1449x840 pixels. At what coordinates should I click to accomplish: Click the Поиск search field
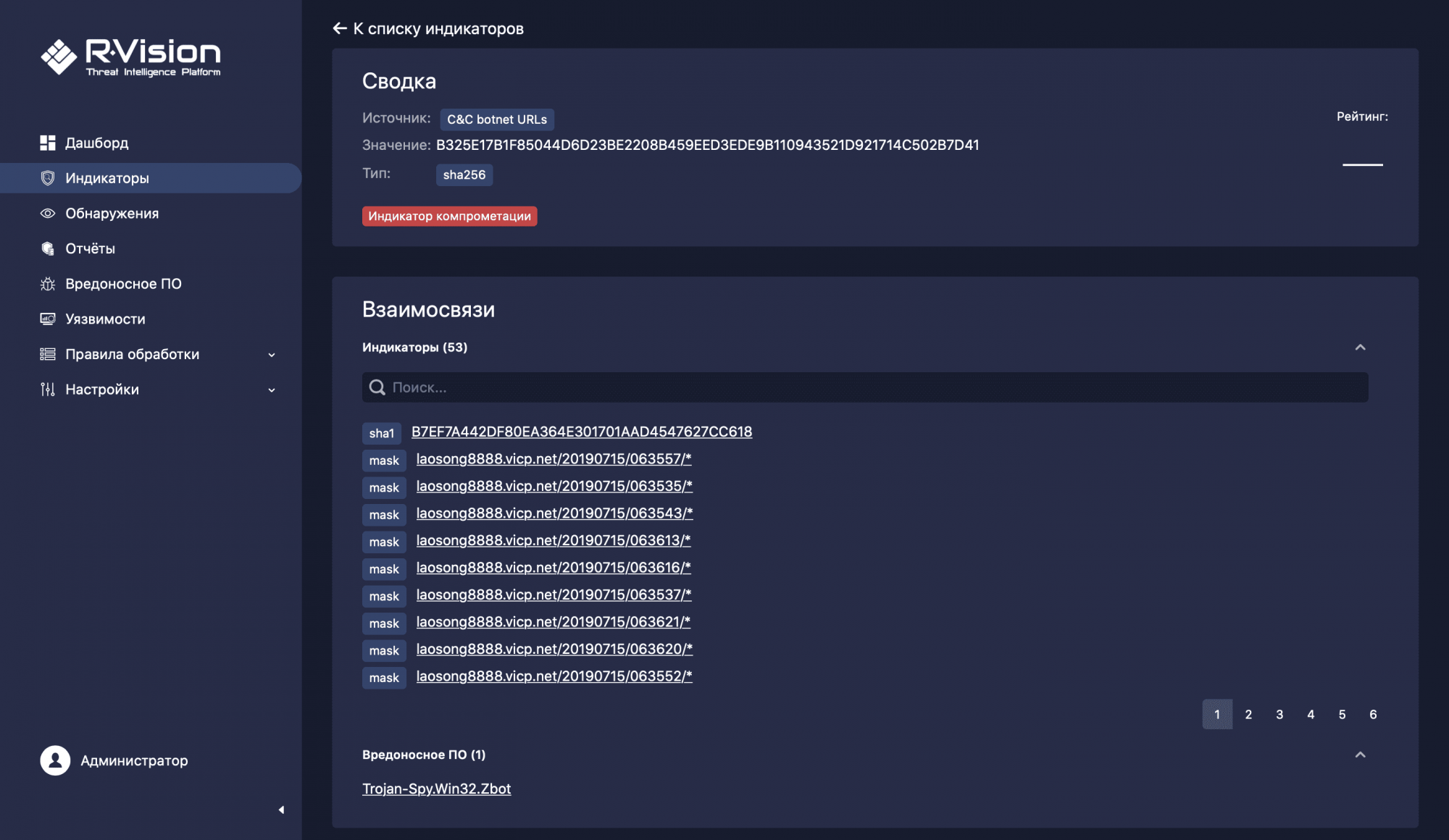coord(865,387)
